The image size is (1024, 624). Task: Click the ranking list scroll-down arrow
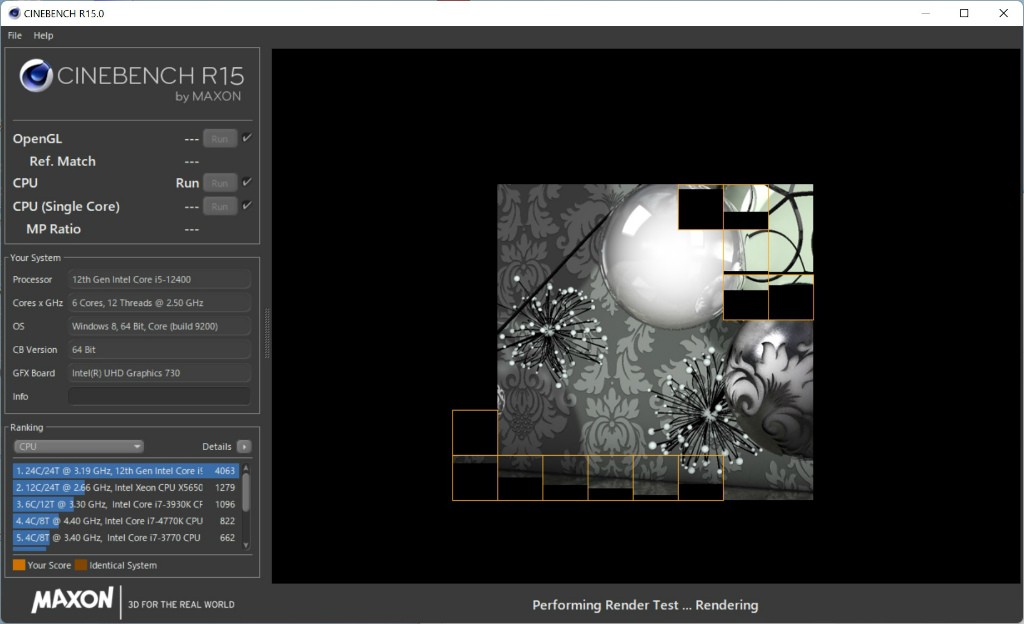click(246, 543)
